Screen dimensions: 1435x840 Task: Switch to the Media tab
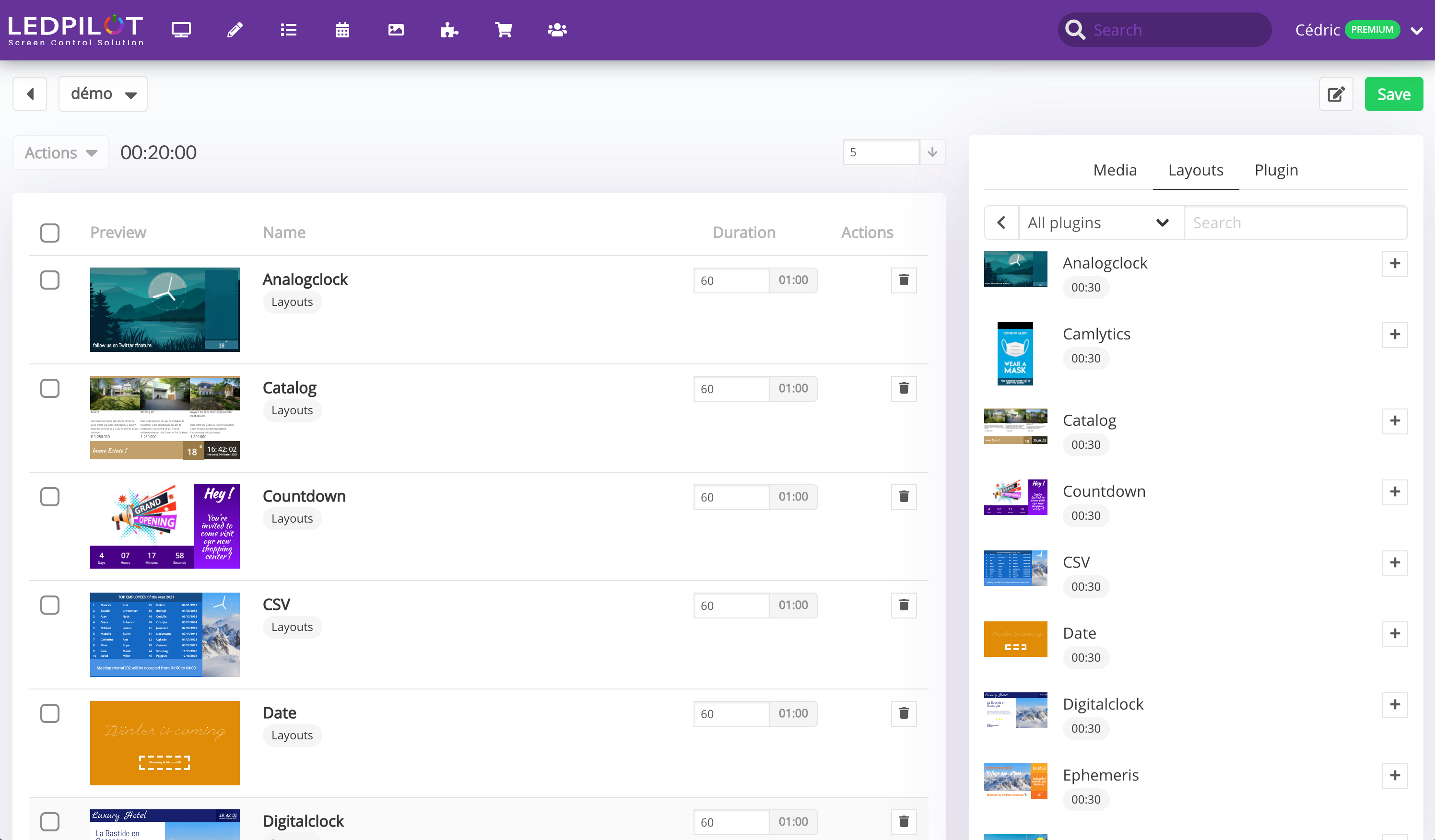click(1115, 170)
